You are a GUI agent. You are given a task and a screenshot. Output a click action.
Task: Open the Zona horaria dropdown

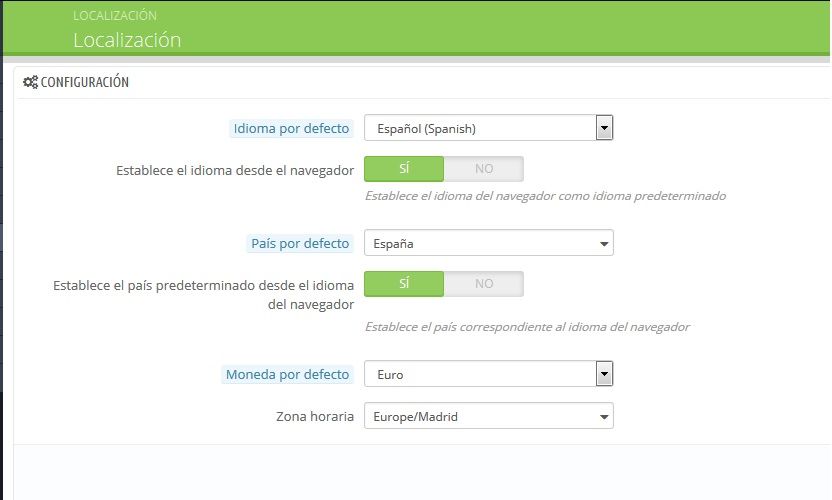[488, 416]
